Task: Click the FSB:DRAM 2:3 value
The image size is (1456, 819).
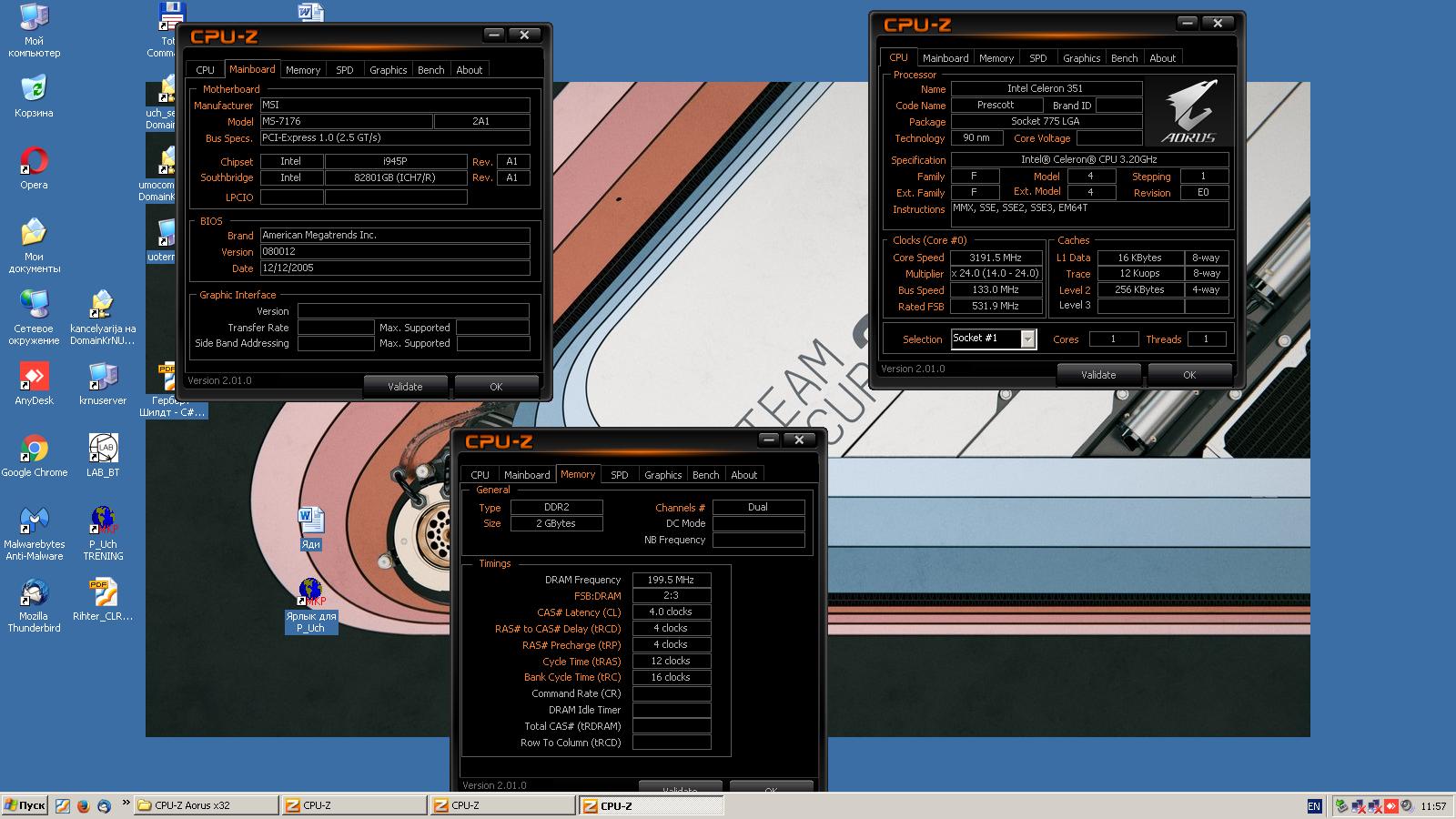Action: point(672,596)
